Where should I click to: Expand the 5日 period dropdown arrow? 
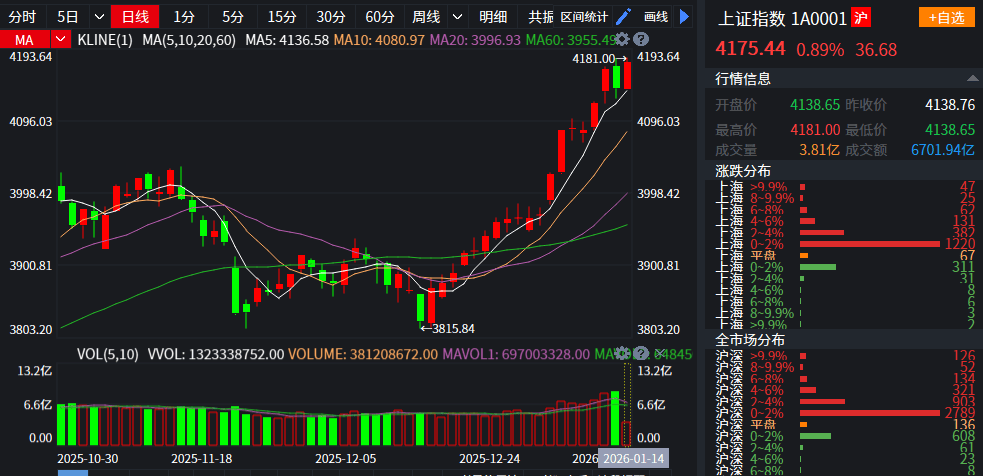[97, 17]
